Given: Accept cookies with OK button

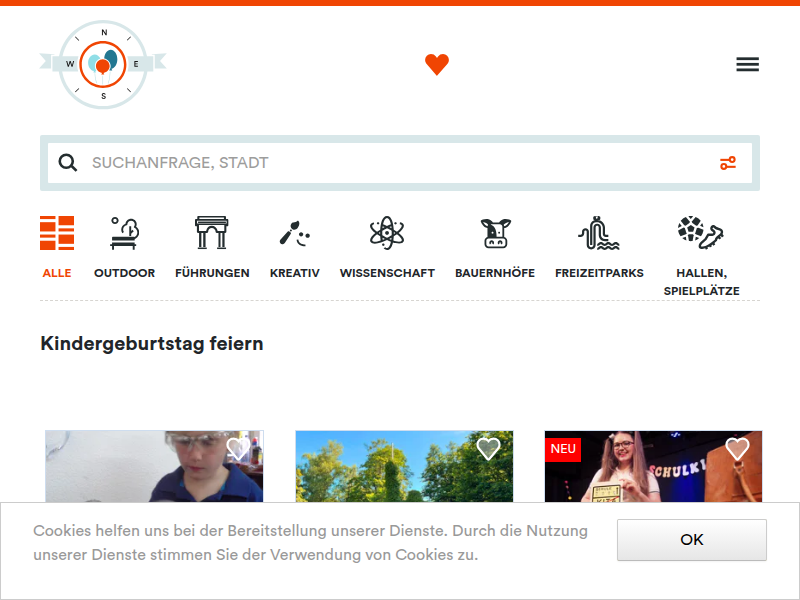Looking at the screenshot, I should coord(692,540).
